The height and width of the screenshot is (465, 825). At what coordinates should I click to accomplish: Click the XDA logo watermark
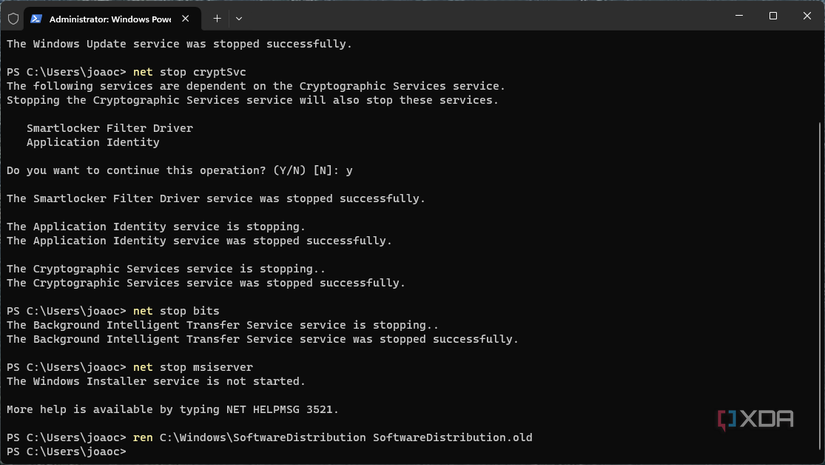tap(755, 420)
